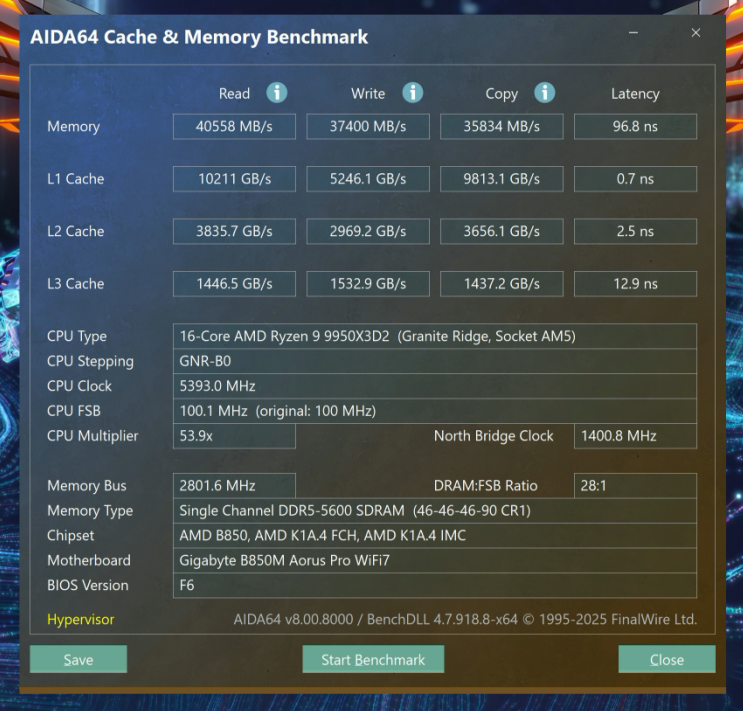The width and height of the screenshot is (743, 711).
Task: Click the L1 Cache row label
Action: click(75, 179)
